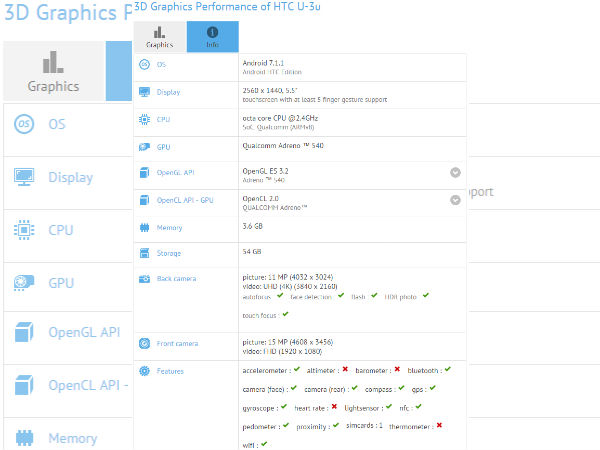Click the OpenCL API - GPU label
The height and width of the screenshot is (450, 600).
click(185, 200)
